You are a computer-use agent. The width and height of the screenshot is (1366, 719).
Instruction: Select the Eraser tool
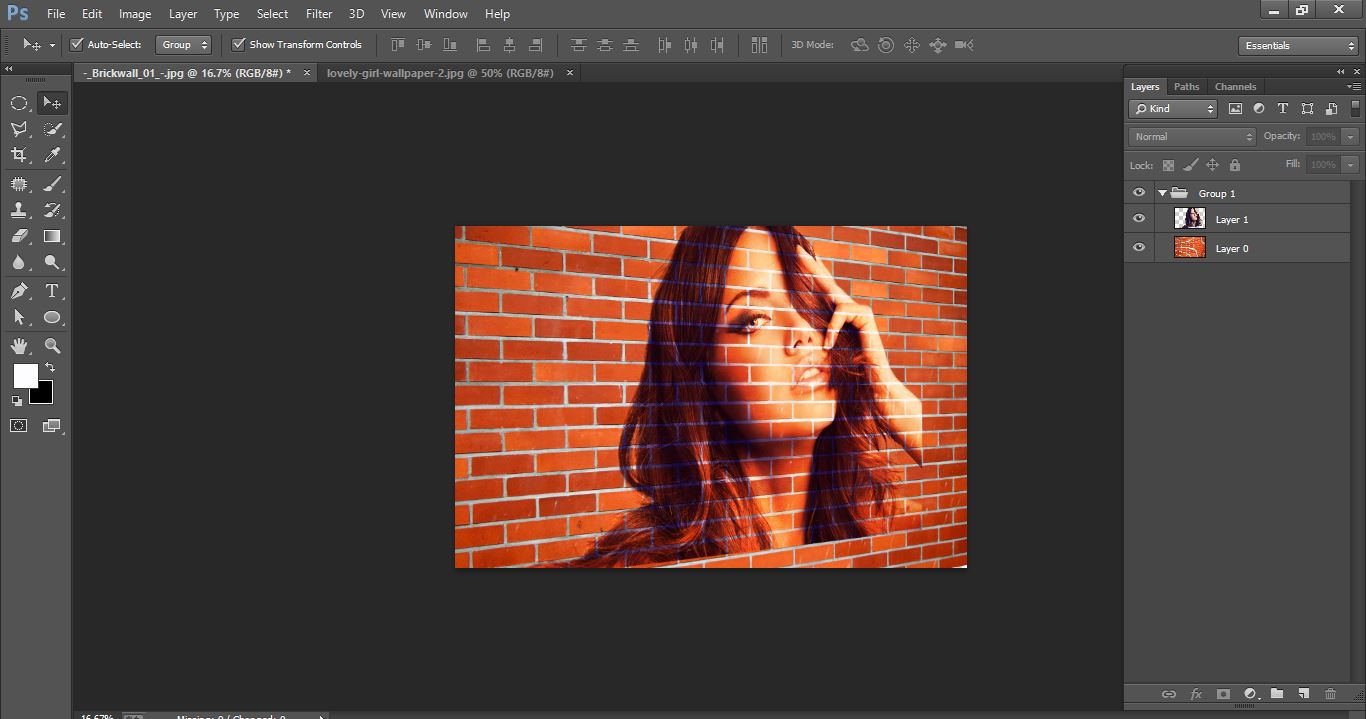pyautogui.click(x=18, y=236)
